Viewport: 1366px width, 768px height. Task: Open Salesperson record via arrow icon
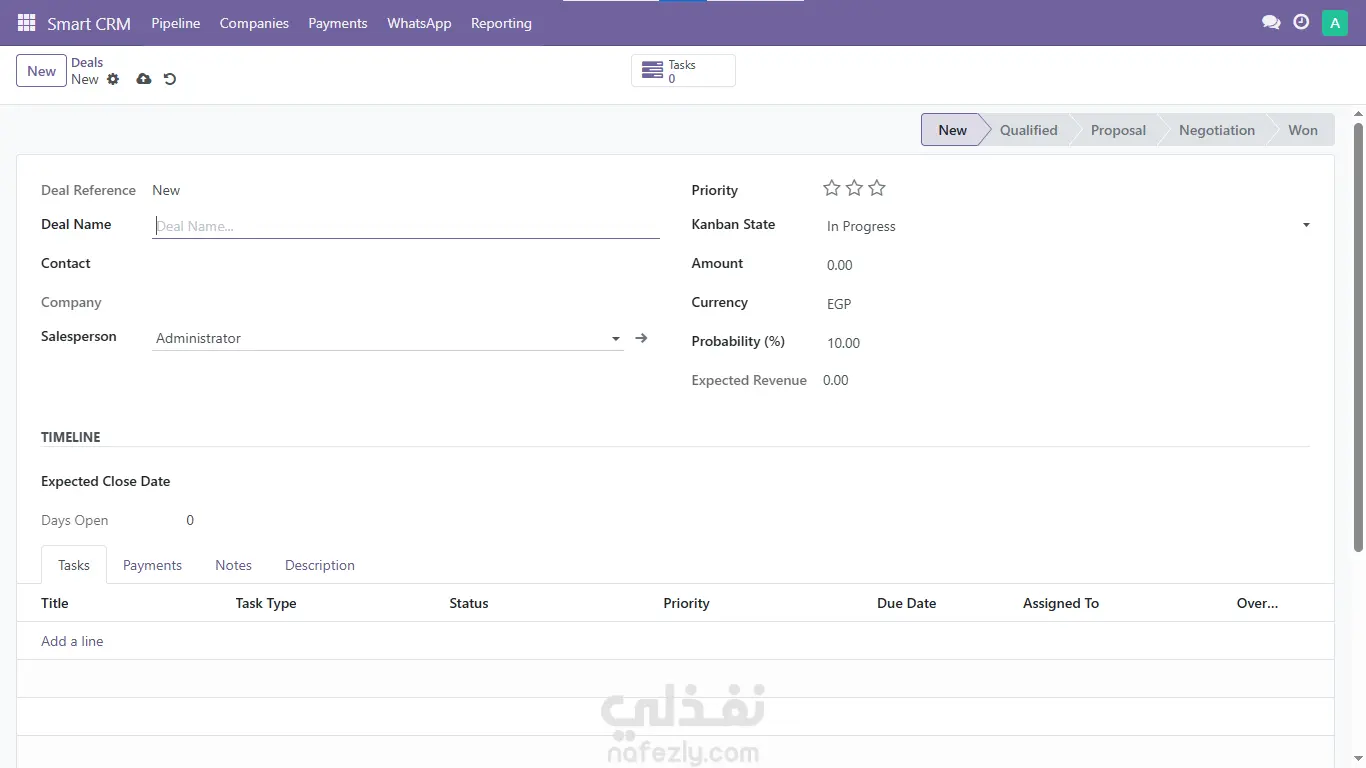[641, 338]
